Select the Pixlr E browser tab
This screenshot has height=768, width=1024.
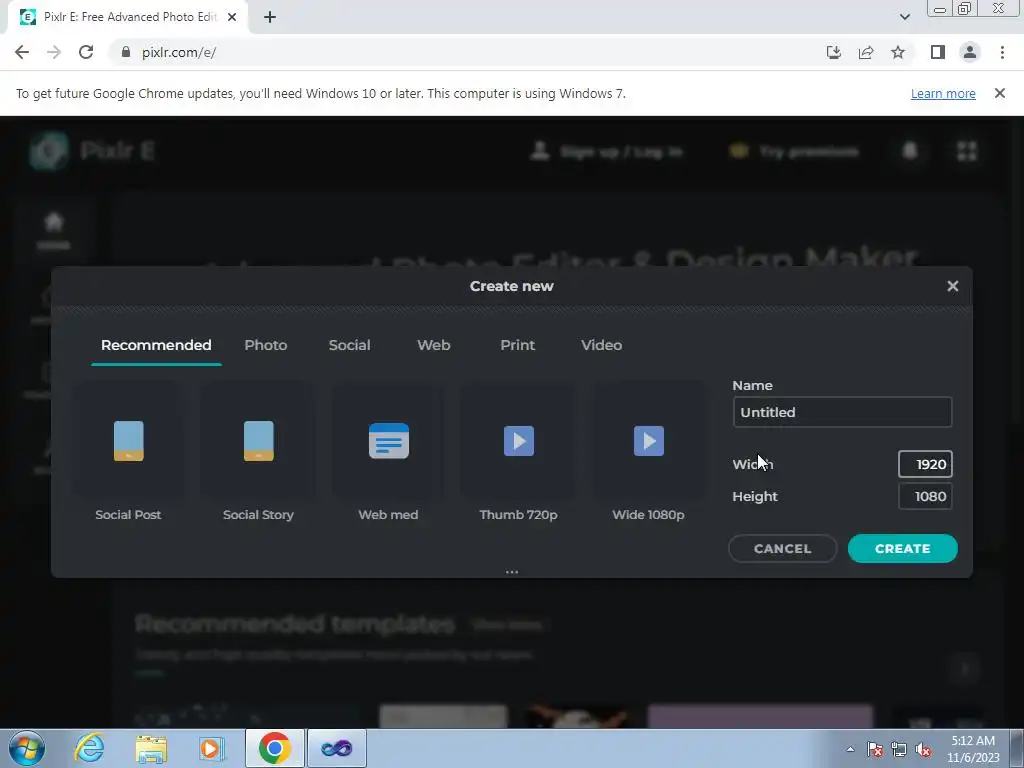pos(127,17)
